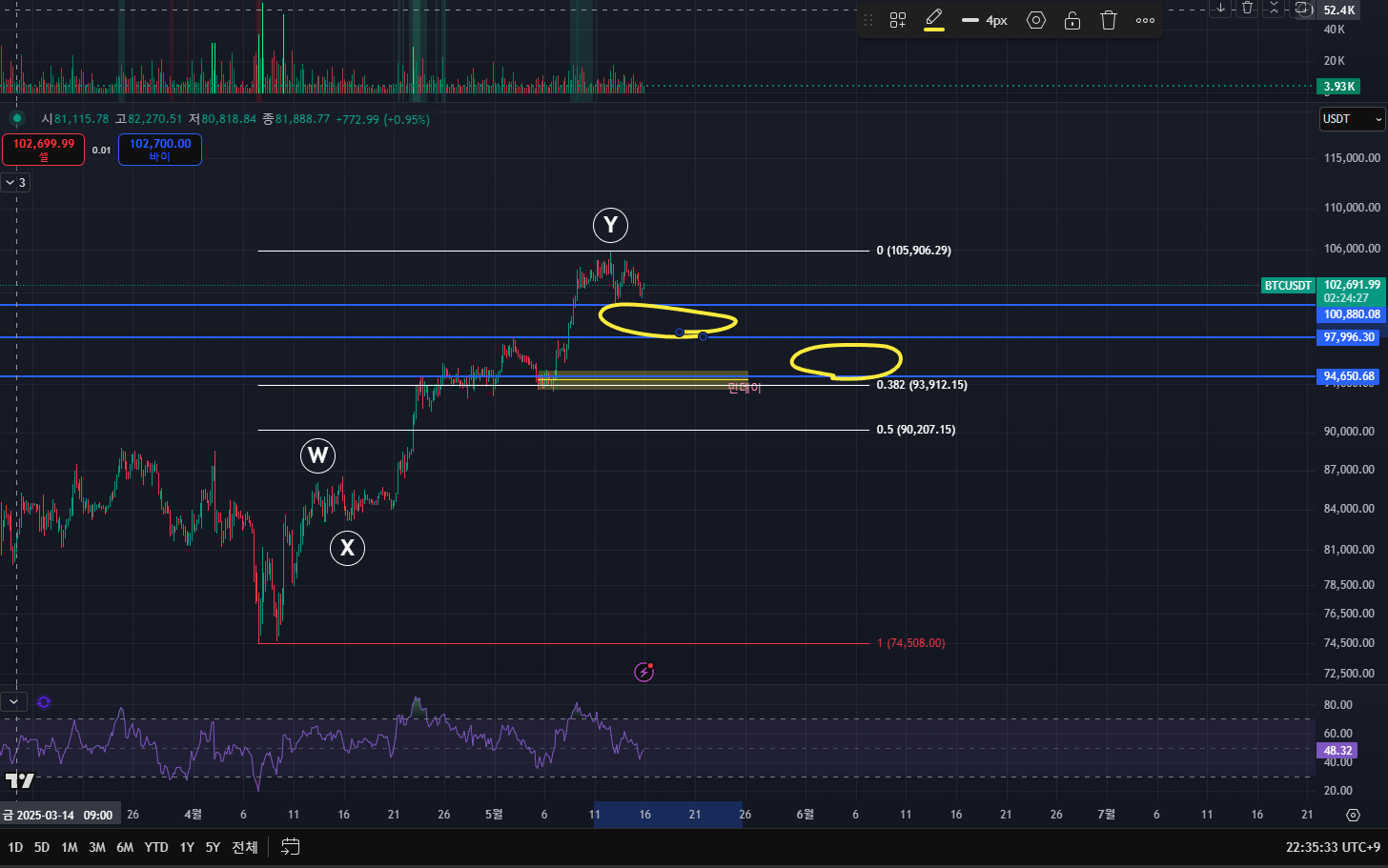Delete the selected drawing with trash icon
The width and height of the screenshot is (1388, 868).
point(1109,20)
